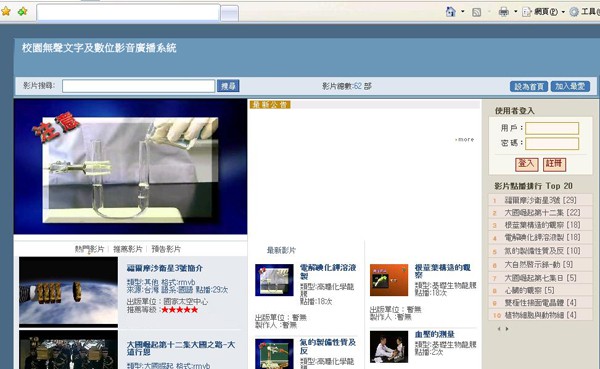Expand the Print dropdown arrow
Screen dimensions: 600x369
515,12
